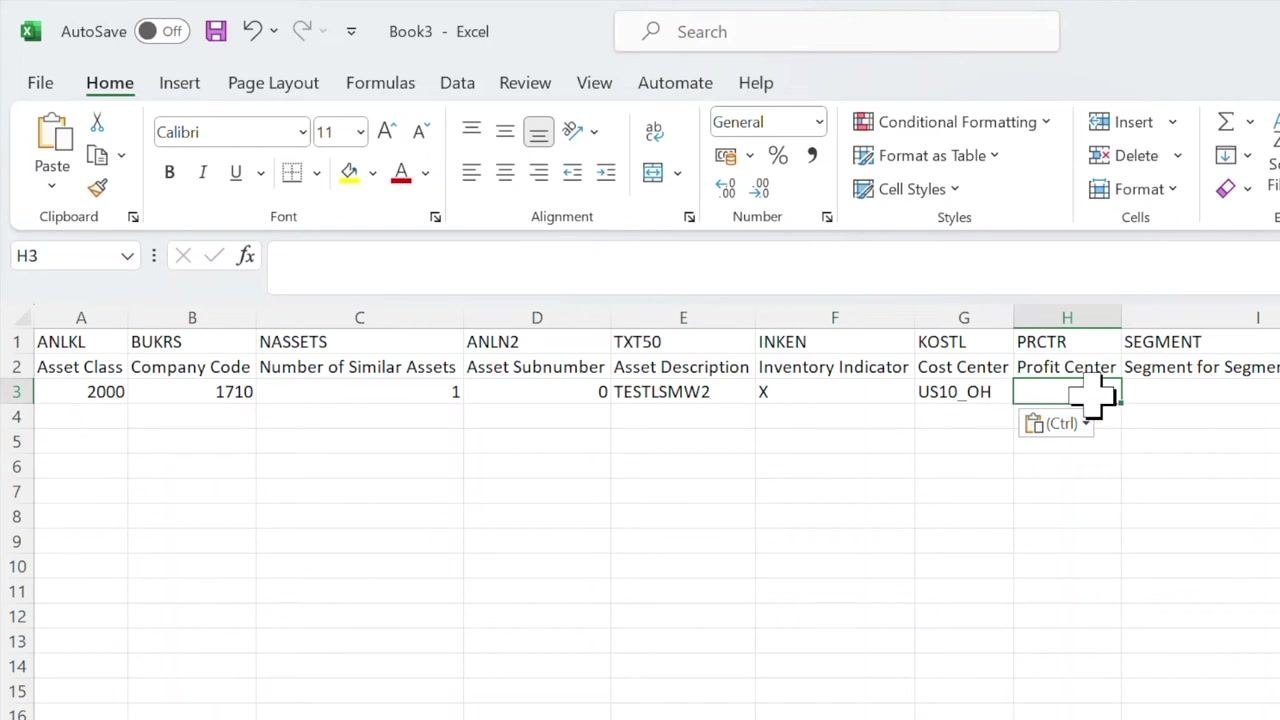
Task: Toggle Underline formatting
Action: pyautogui.click(x=236, y=173)
